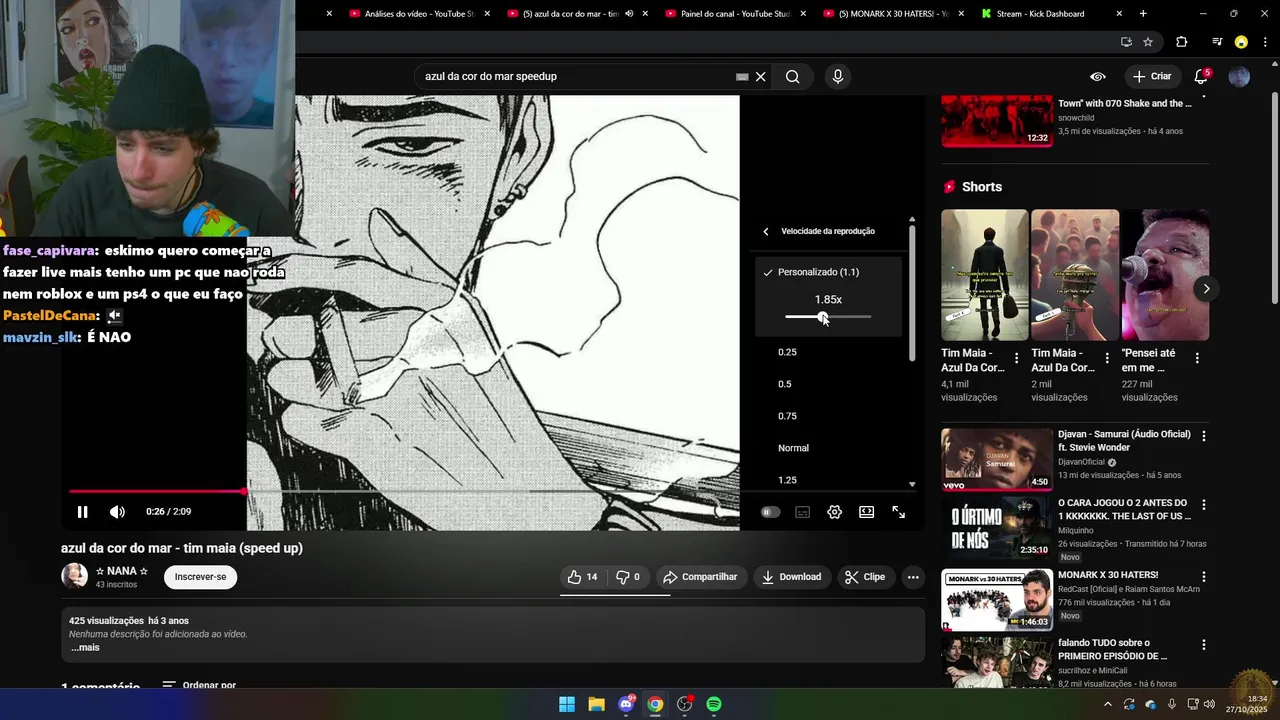Image resolution: width=1280 pixels, height=720 pixels.
Task: Dislike the video
Action: 628,577
